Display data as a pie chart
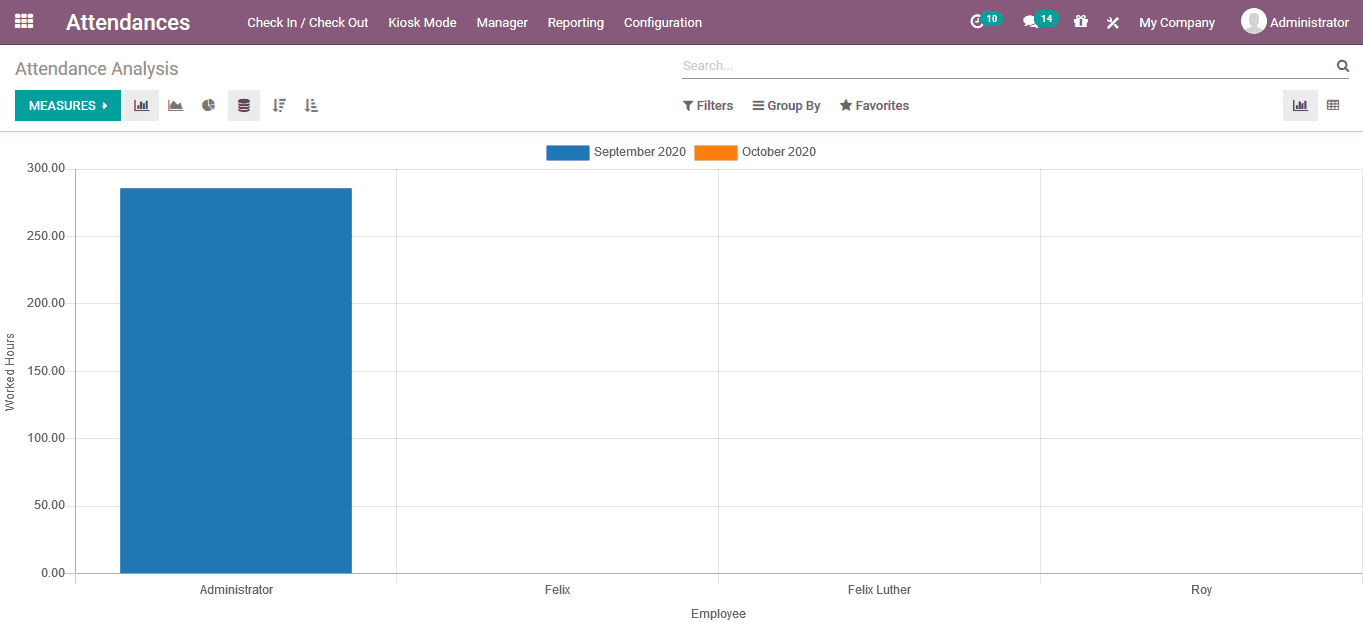The height and width of the screenshot is (625, 1363). pos(208,105)
